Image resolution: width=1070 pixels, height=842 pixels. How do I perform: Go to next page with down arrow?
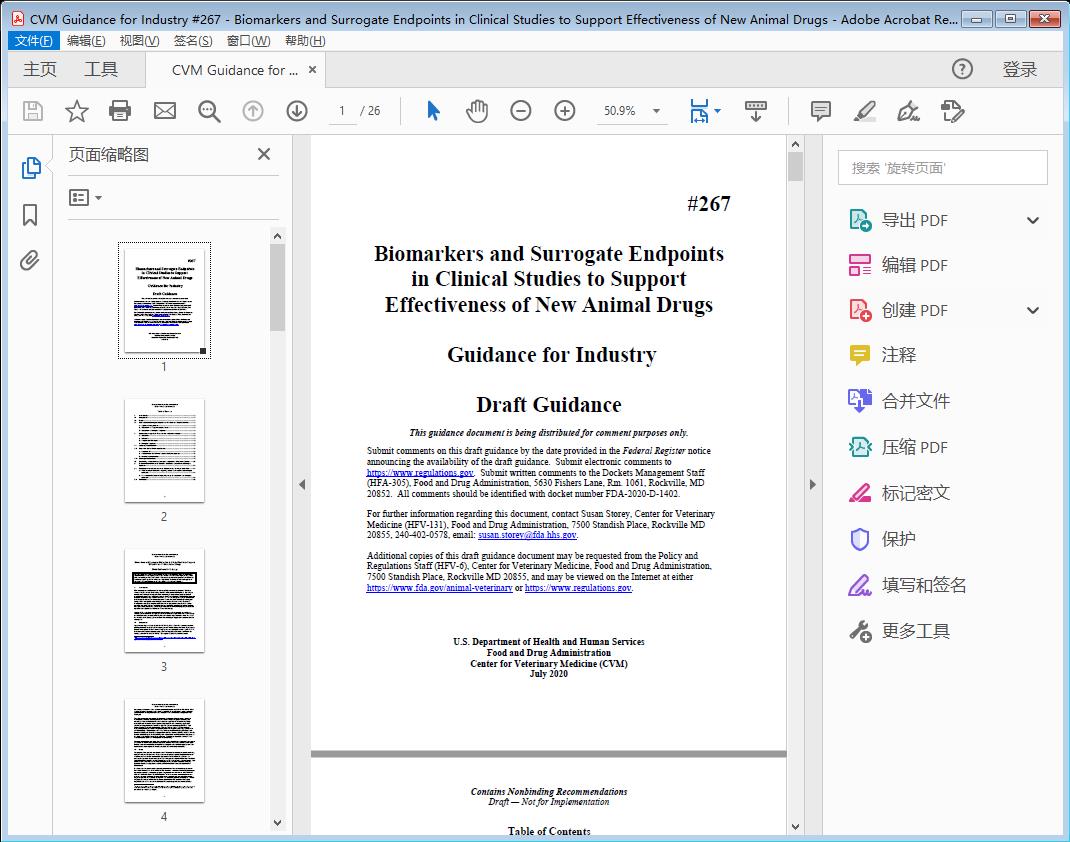click(x=297, y=111)
